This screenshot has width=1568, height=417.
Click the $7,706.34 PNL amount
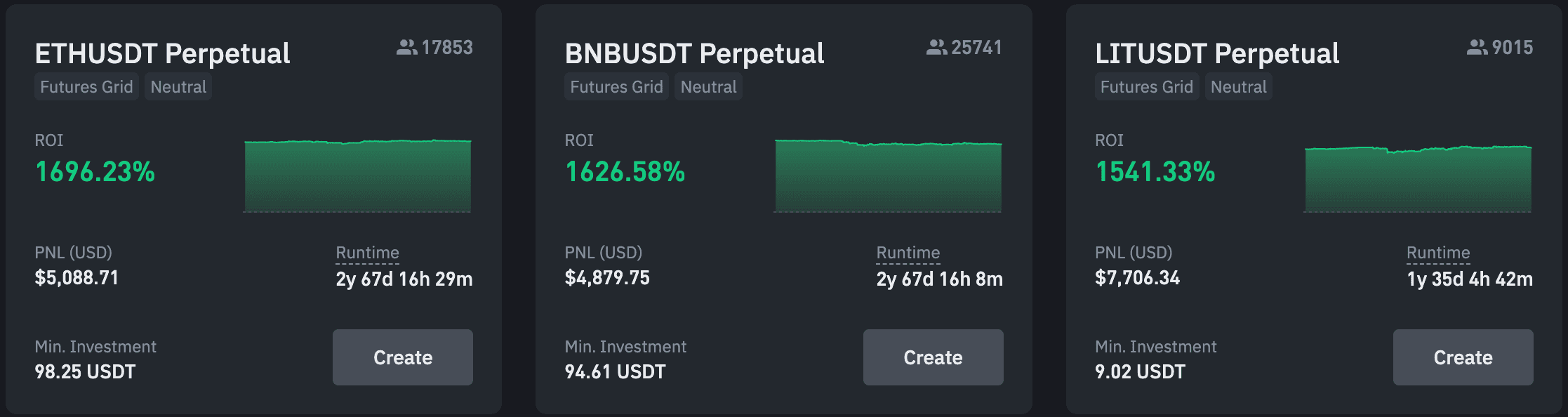[1137, 278]
